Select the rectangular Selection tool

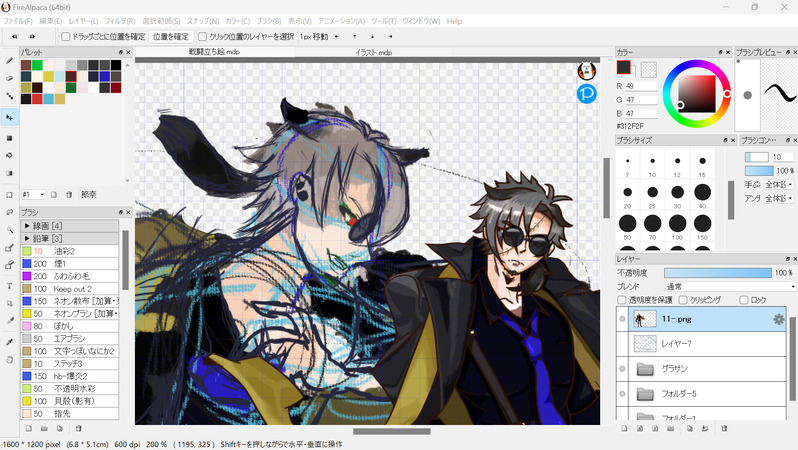[x=9, y=195]
